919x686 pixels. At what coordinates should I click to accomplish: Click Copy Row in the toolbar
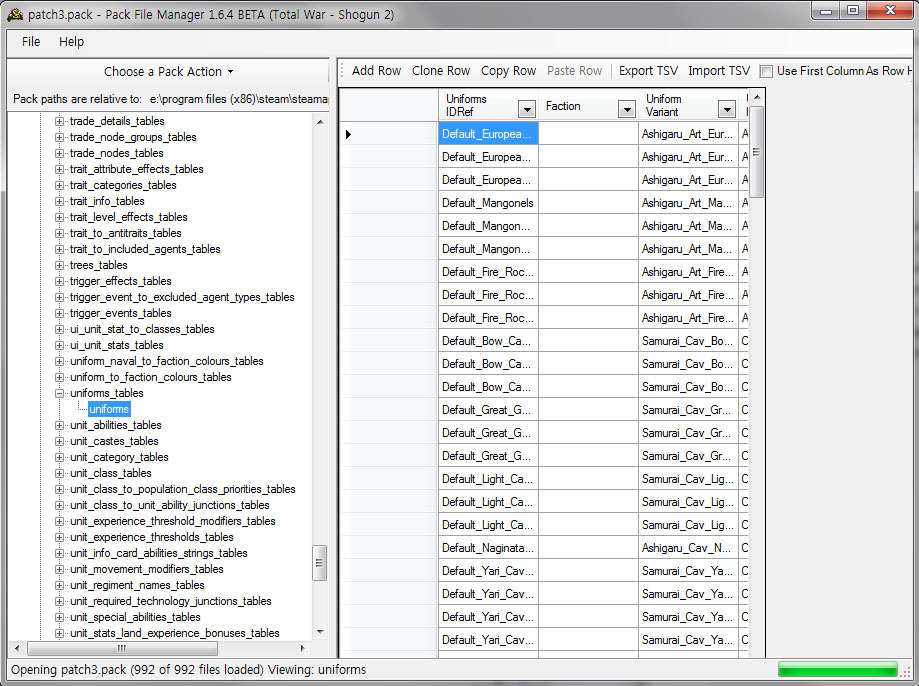[x=508, y=71]
